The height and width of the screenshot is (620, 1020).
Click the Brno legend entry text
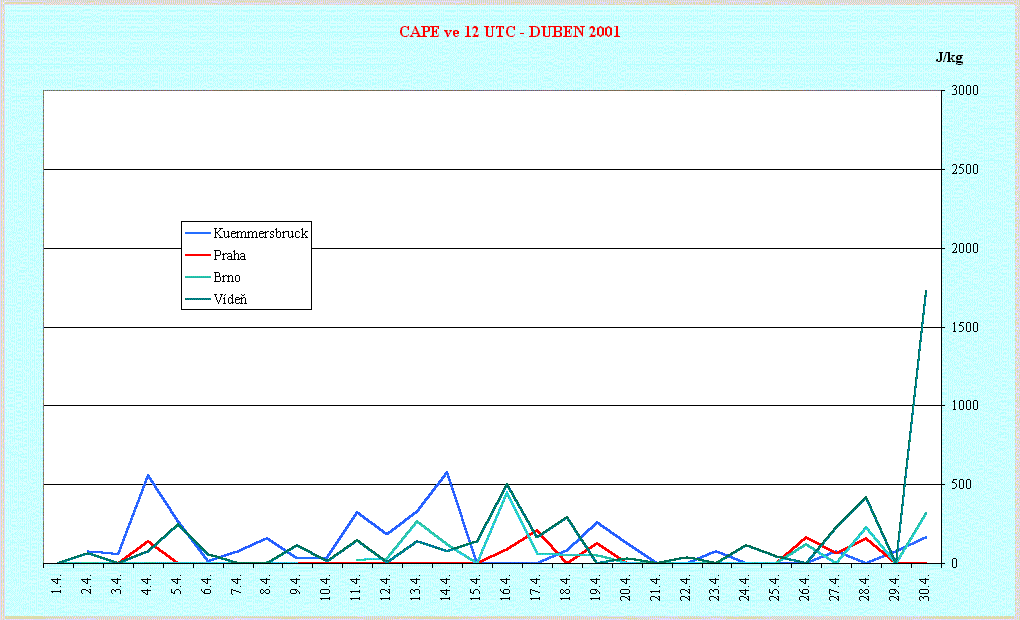click(x=227, y=277)
